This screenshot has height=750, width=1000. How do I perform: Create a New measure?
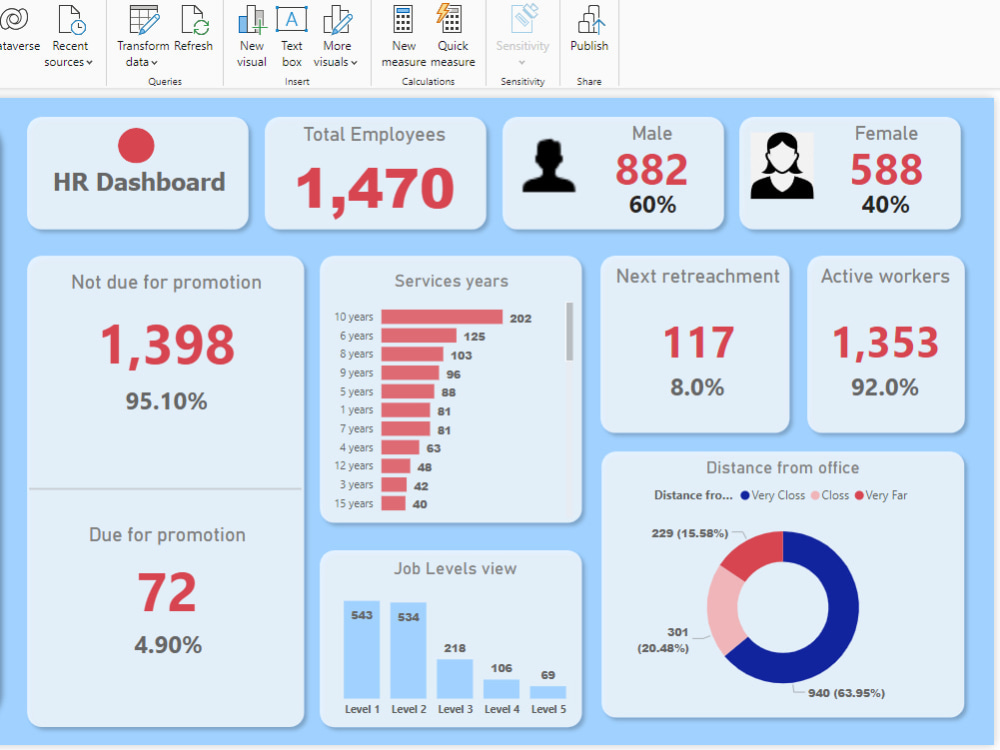pyautogui.click(x=403, y=30)
